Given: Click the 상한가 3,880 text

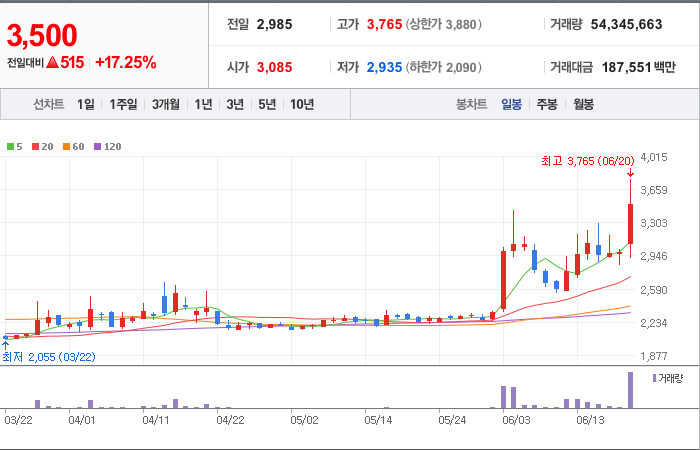Looking at the screenshot, I should [x=444, y=24].
